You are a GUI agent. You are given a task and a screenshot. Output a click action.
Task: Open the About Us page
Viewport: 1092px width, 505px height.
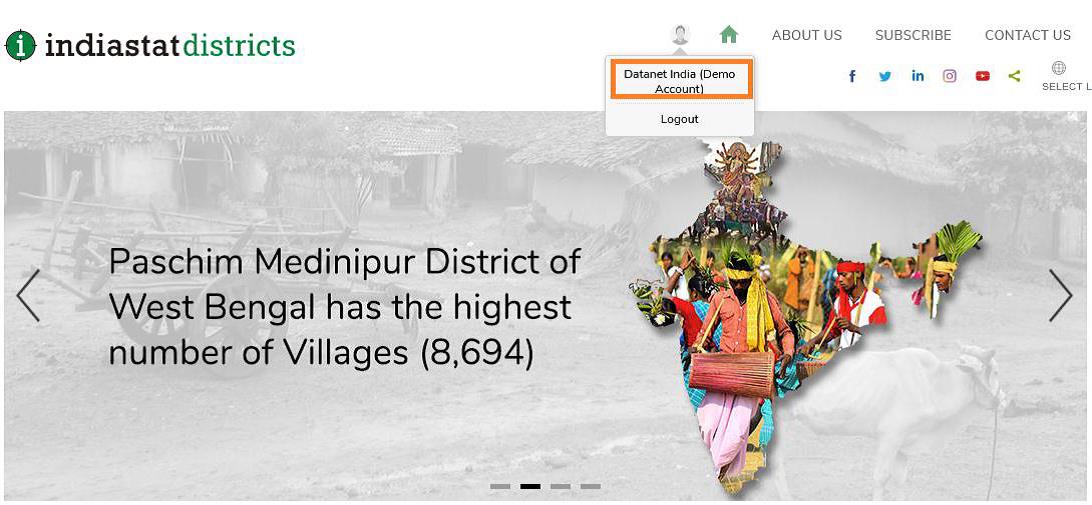pos(806,36)
